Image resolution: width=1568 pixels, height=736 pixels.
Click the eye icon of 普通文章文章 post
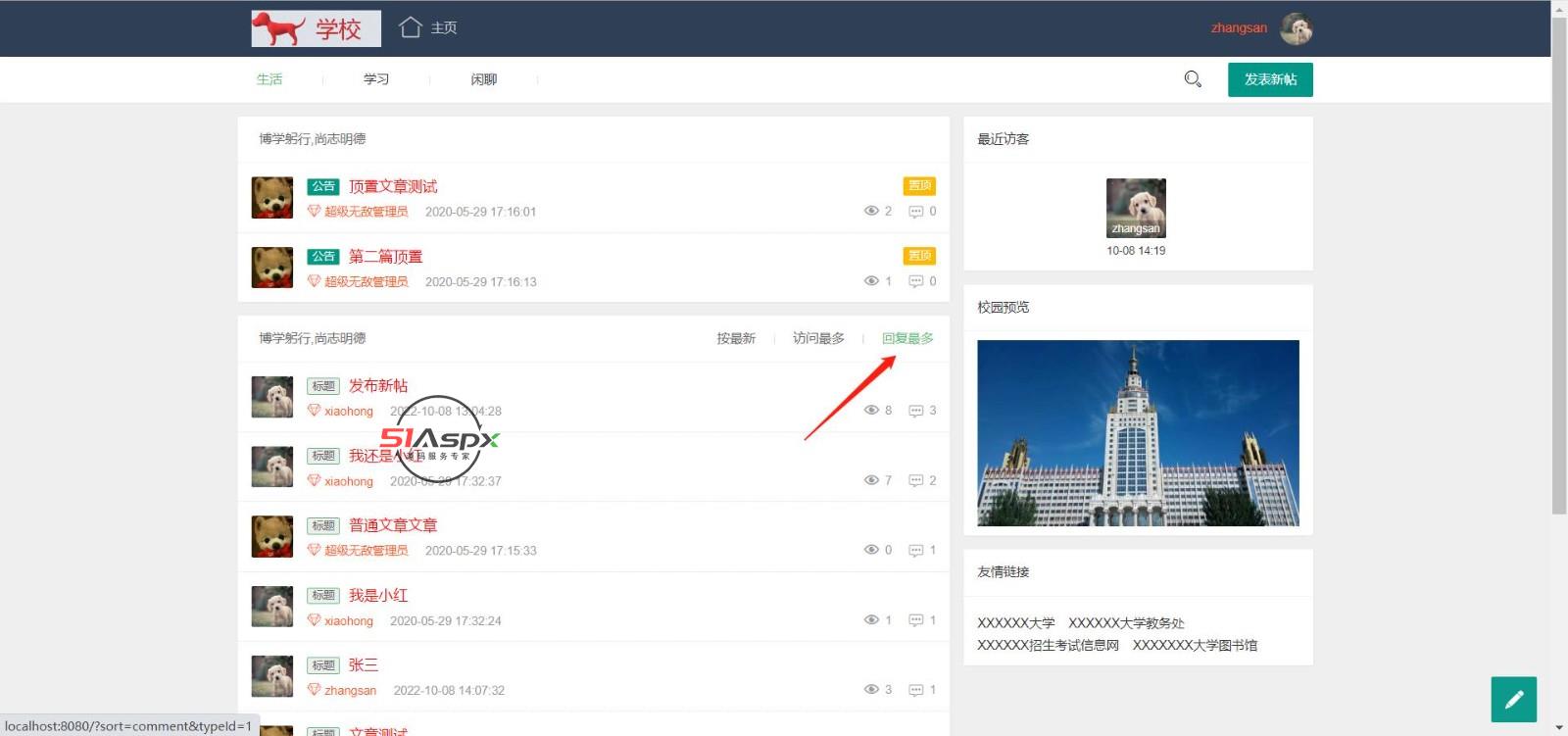coord(871,550)
